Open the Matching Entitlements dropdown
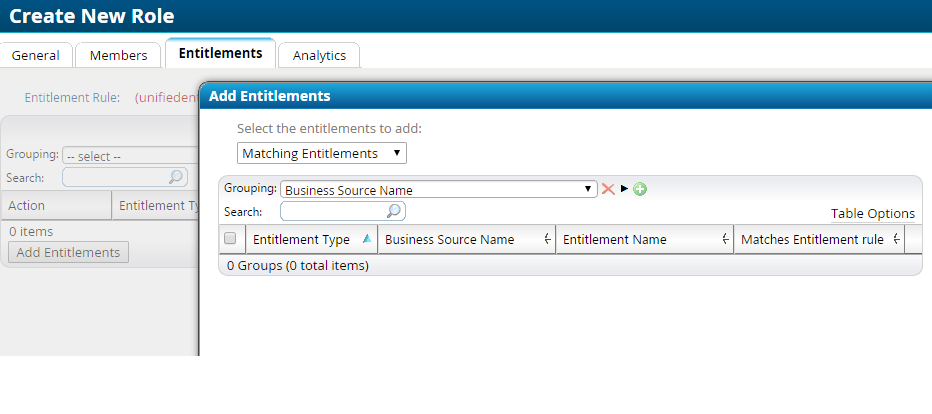The image size is (932, 414). click(322, 153)
